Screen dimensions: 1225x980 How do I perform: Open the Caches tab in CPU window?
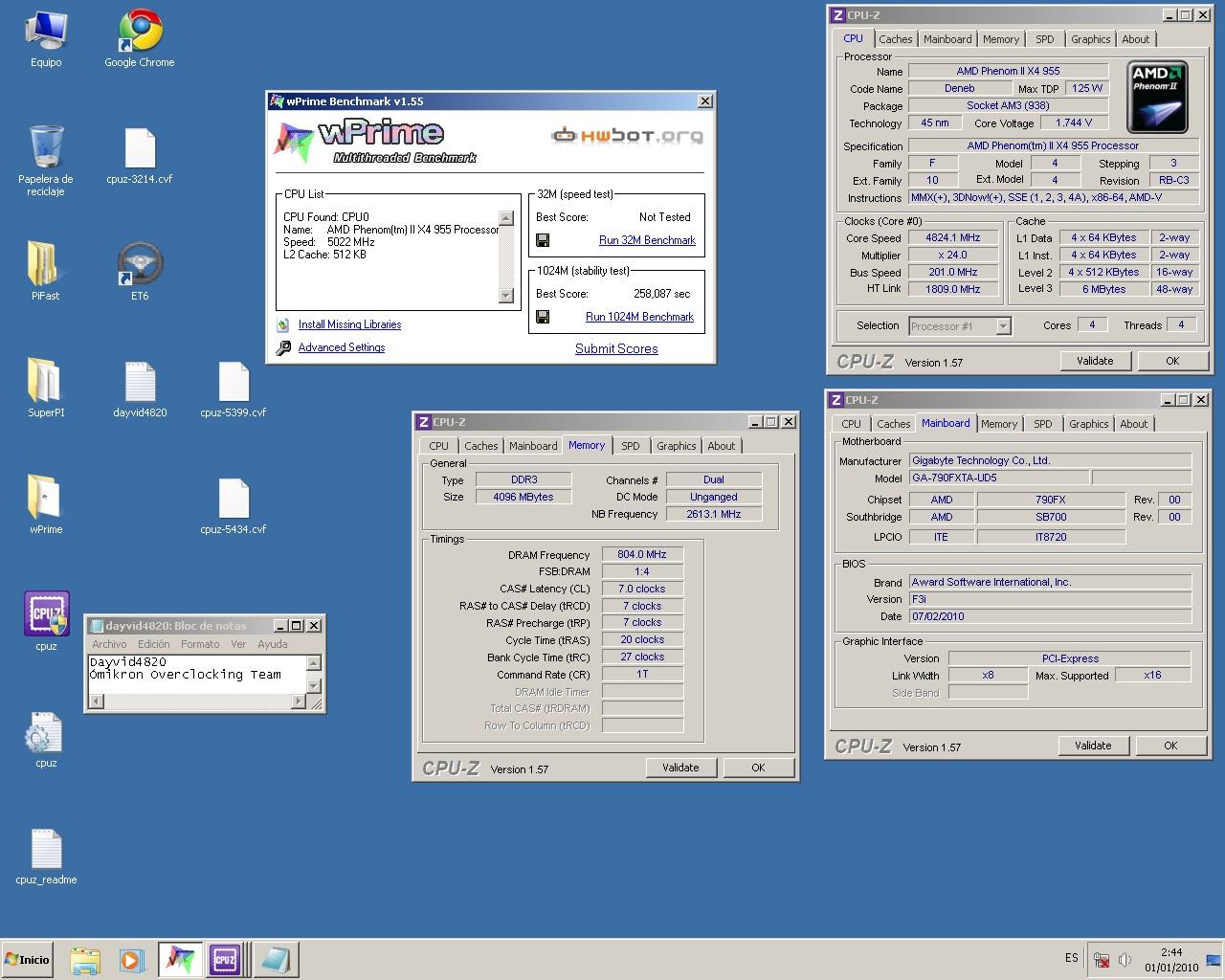click(896, 39)
